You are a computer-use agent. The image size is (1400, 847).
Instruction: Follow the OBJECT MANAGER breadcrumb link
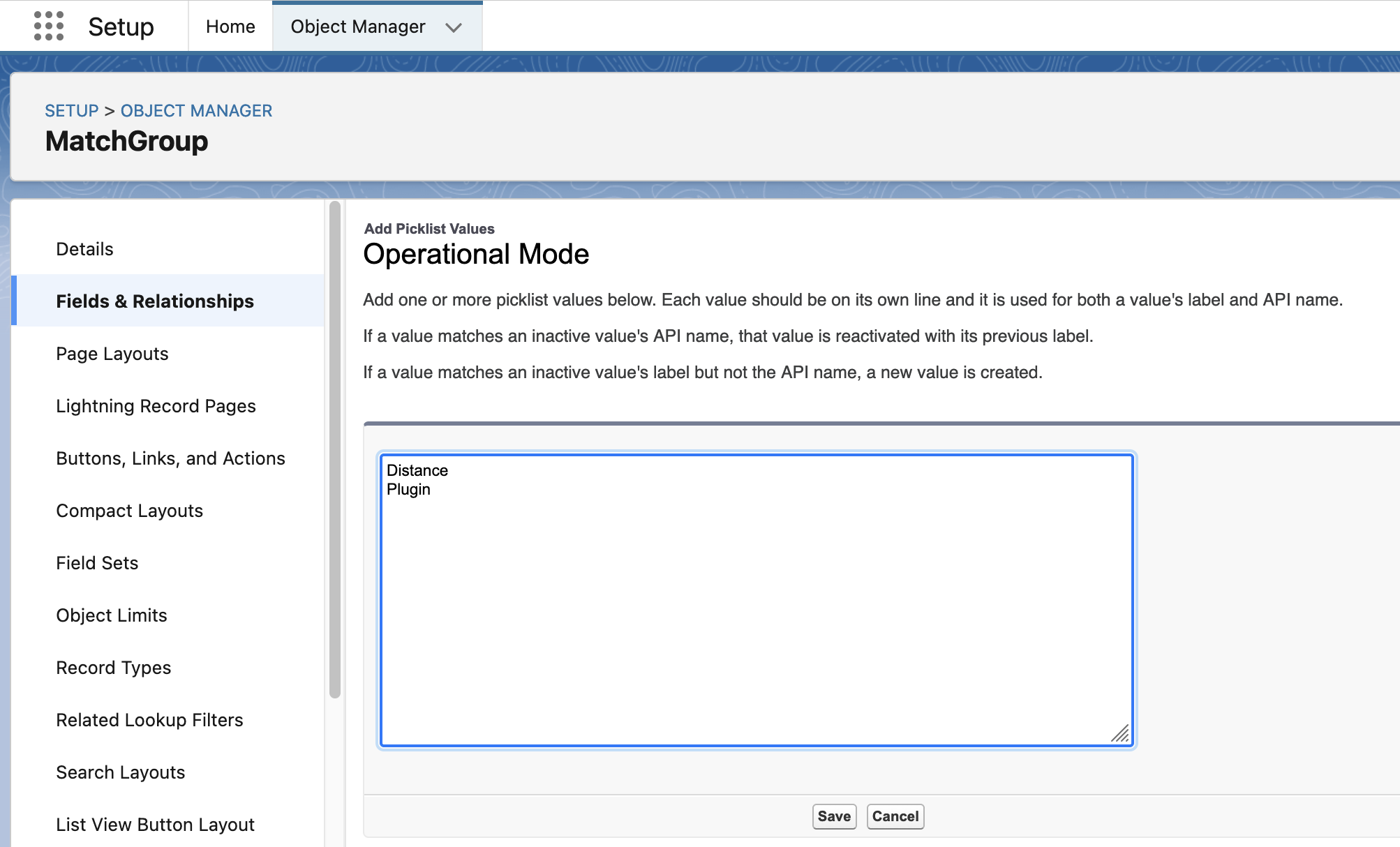tap(196, 111)
